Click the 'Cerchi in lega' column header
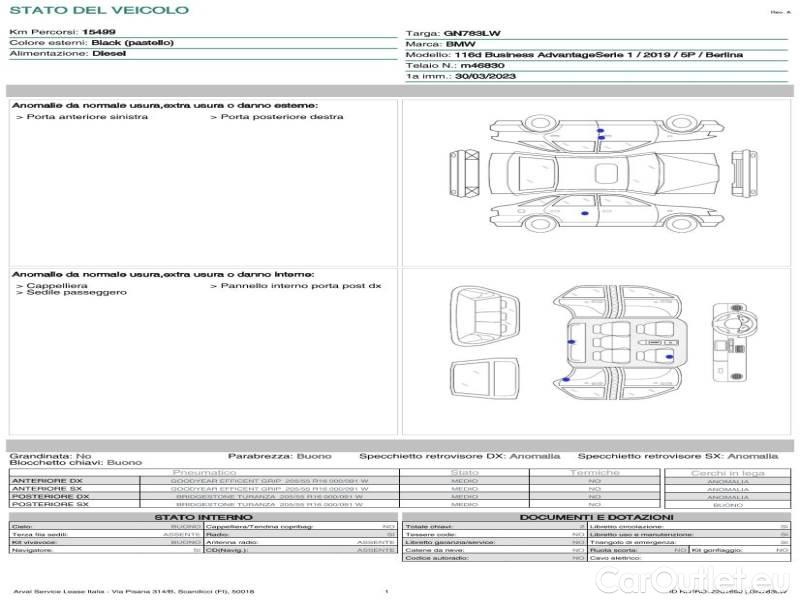Viewport: 800px width, 600px height. click(x=727, y=472)
